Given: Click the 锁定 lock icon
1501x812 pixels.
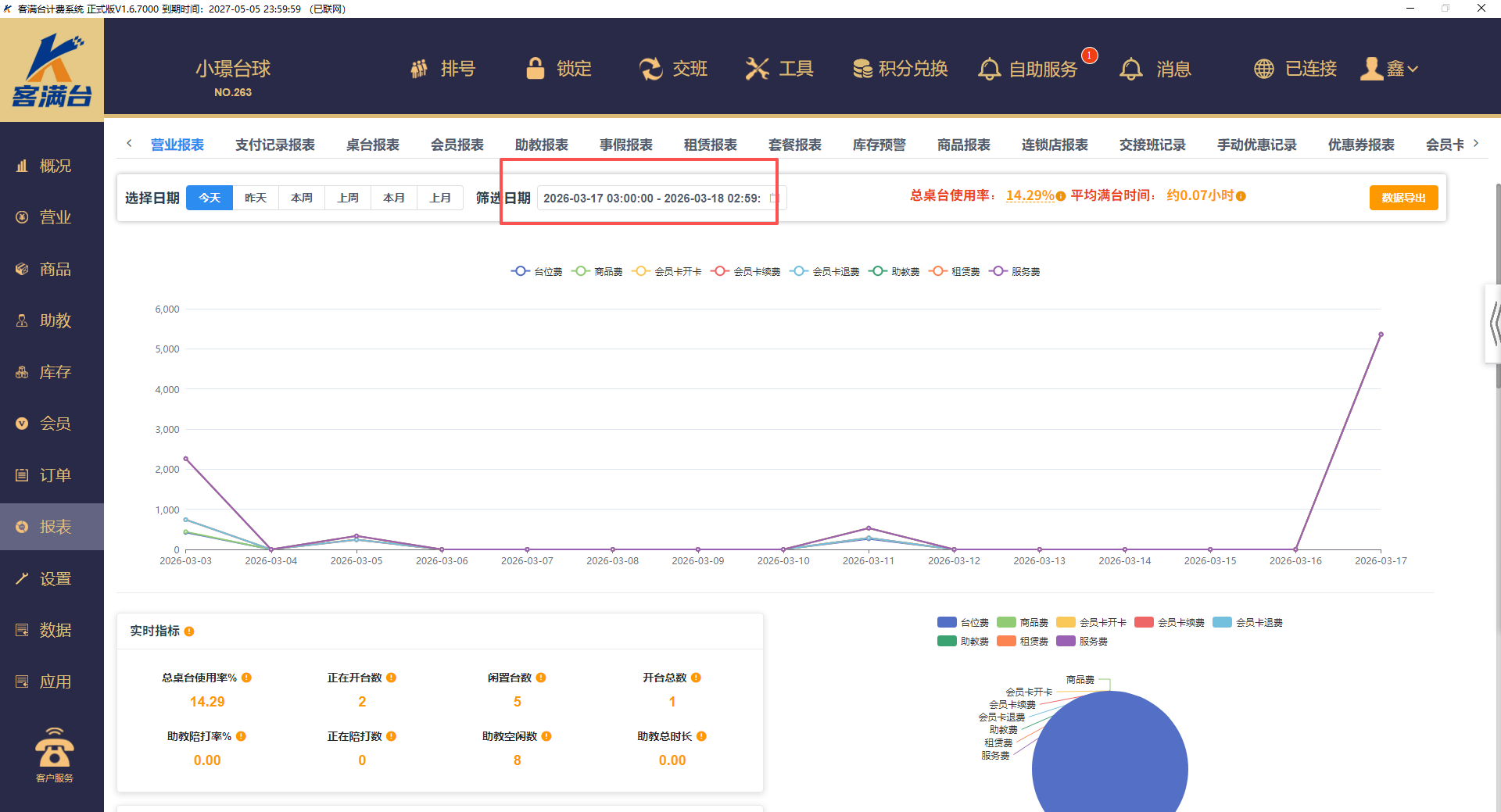Looking at the screenshot, I should 536,69.
